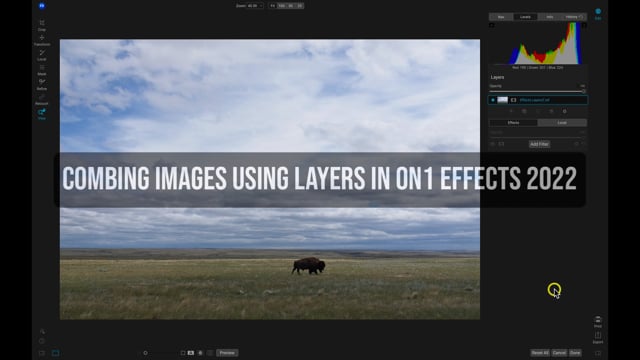Click the bison in the photo

[x=309, y=265]
